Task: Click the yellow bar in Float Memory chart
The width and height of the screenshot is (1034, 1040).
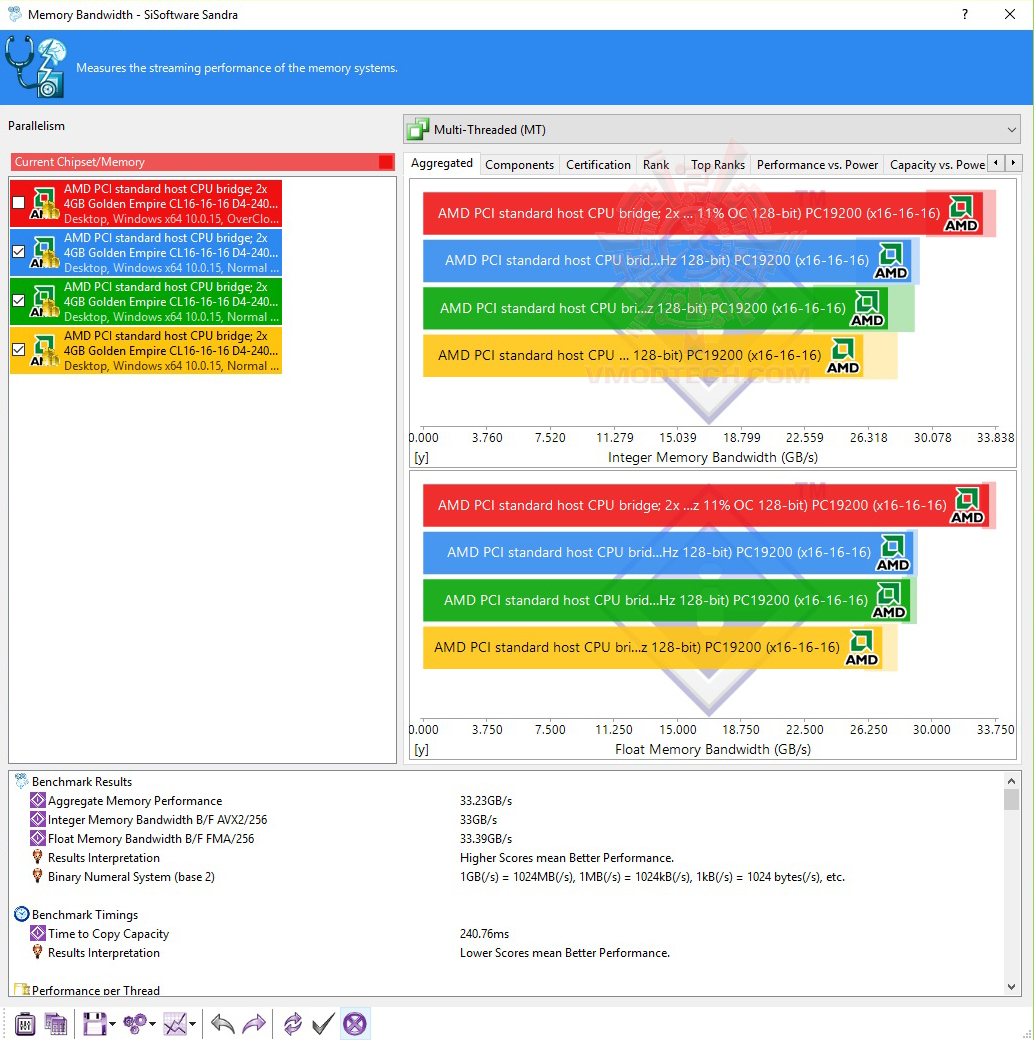Action: (653, 647)
